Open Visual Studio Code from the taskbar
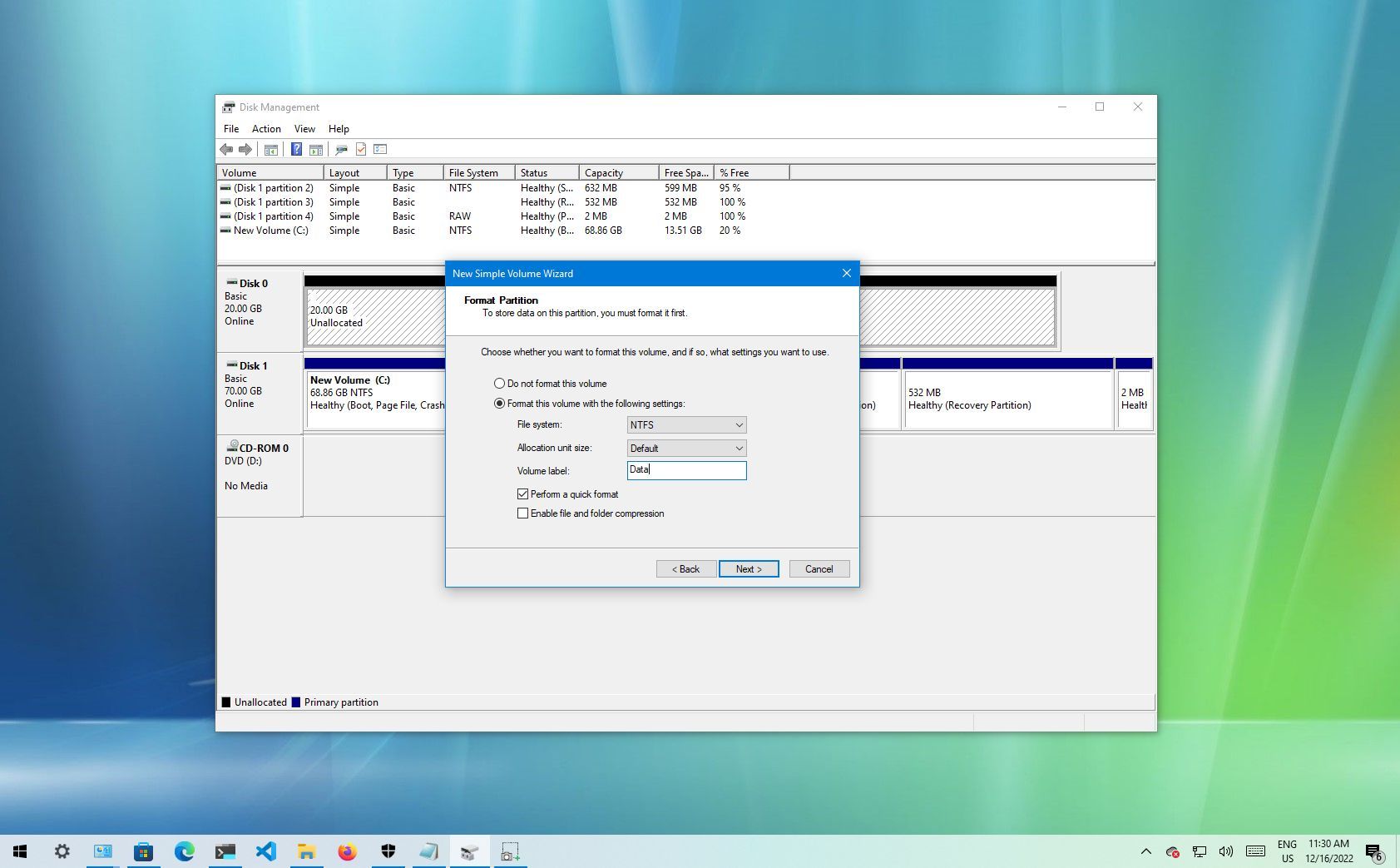 click(266, 851)
